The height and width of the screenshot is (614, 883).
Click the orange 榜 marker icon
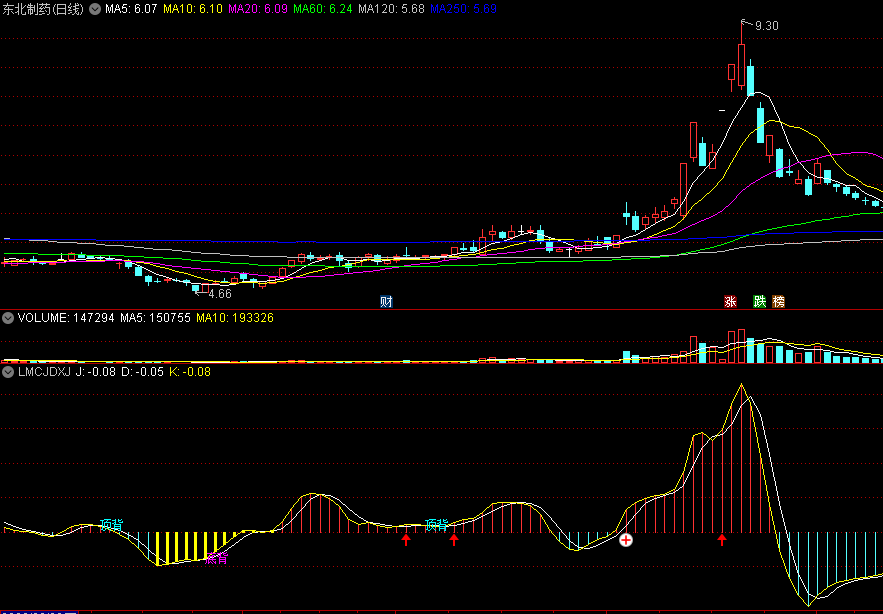(778, 301)
